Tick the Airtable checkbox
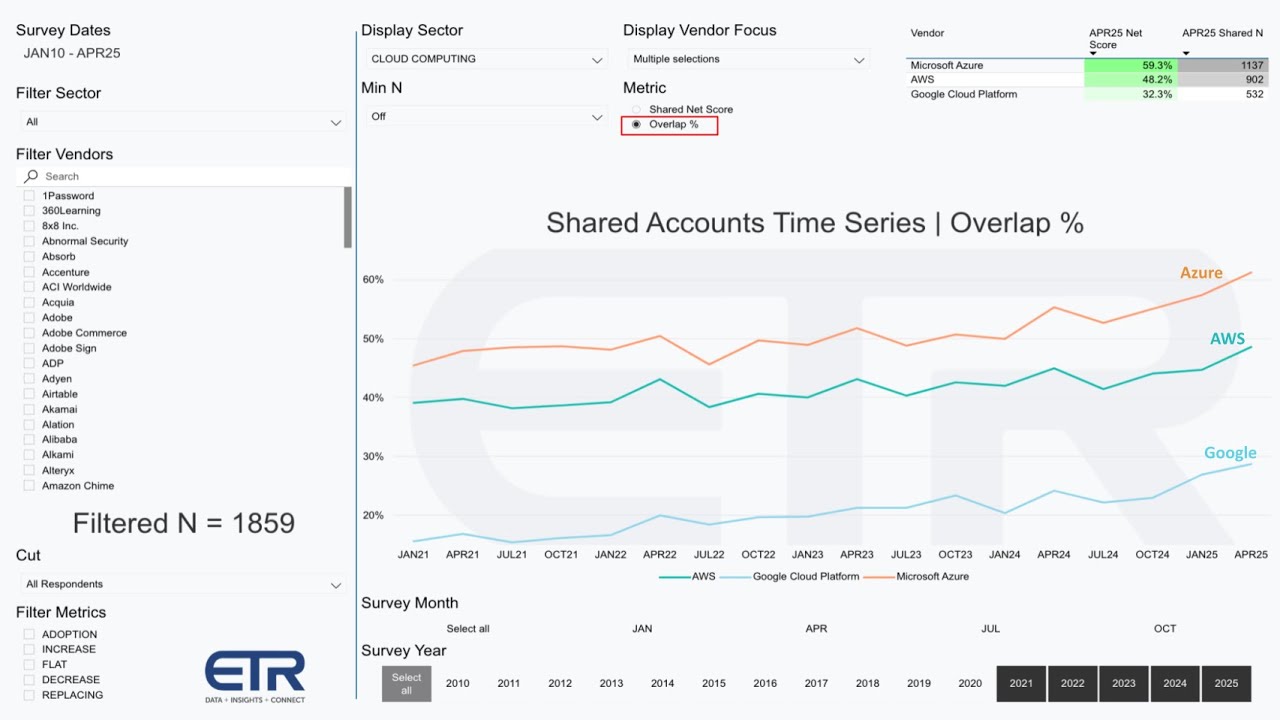The height and width of the screenshot is (720, 1280). pos(30,394)
